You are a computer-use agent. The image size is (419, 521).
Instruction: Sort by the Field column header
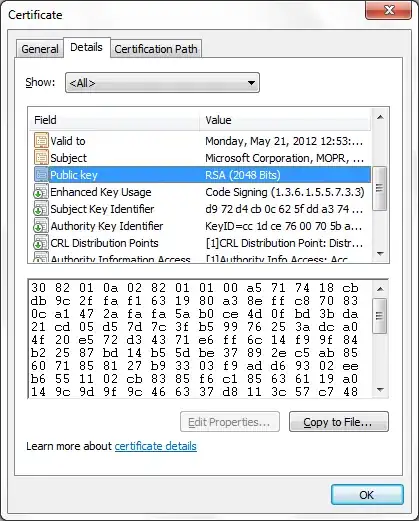(x=114, y=120)
